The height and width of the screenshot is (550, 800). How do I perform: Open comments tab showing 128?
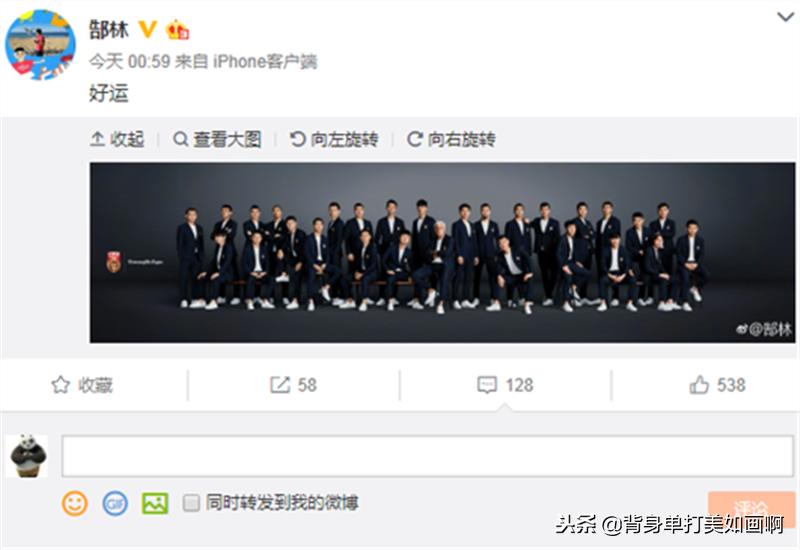[x=505, y=385]
